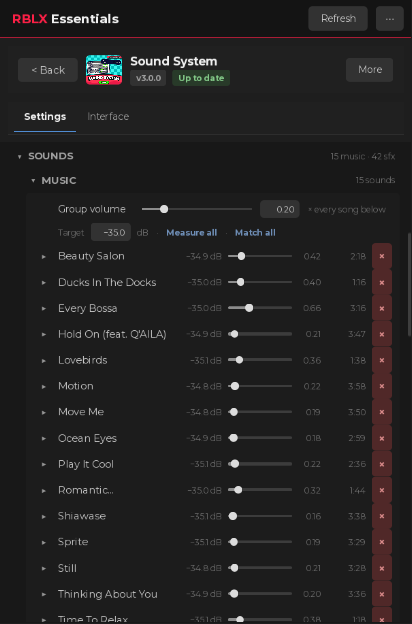Remove the Romantic... track
This screenshot has height=624, width=412.
382,490
